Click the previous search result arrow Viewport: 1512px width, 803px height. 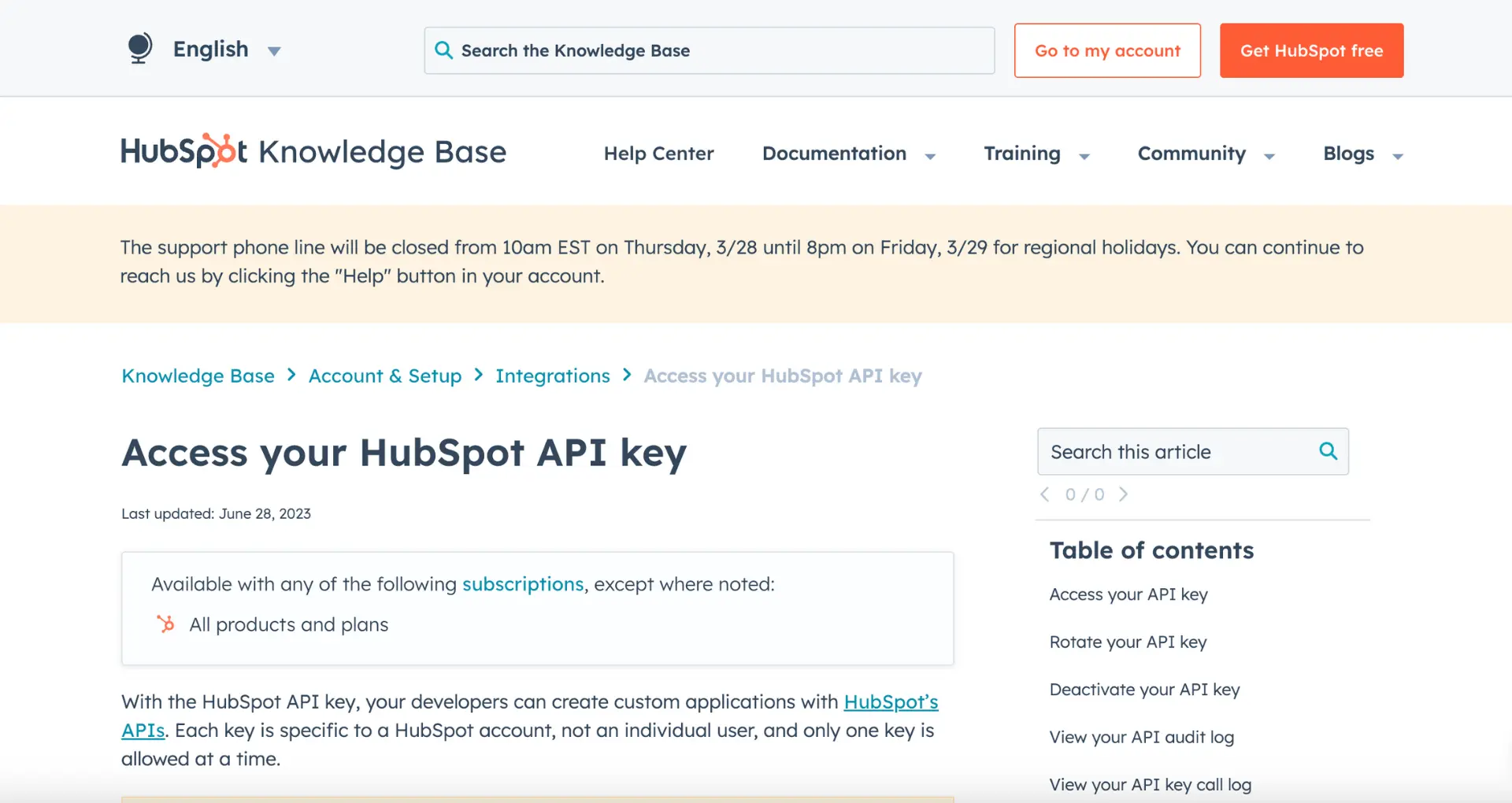[1045, 494]
